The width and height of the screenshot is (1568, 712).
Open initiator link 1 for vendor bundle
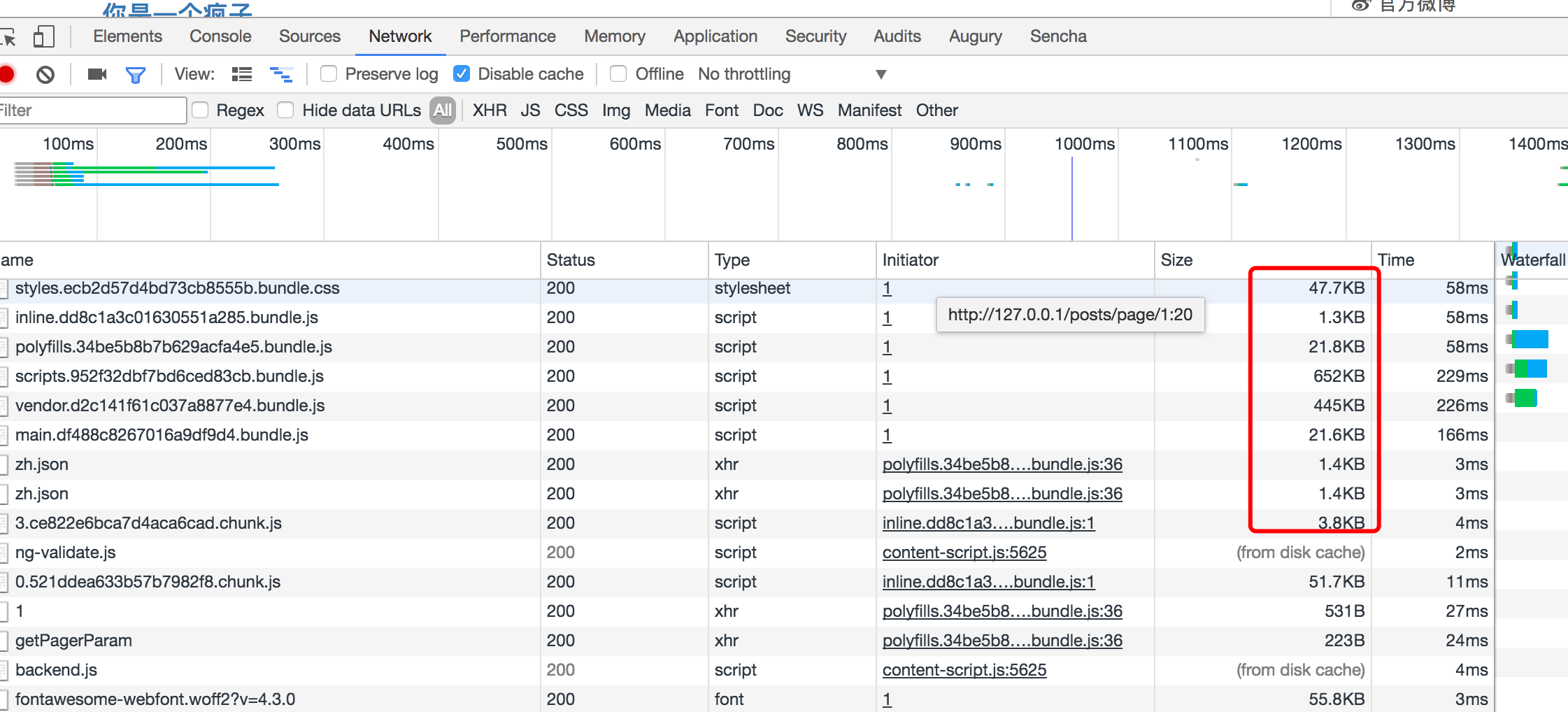point(887,406)
